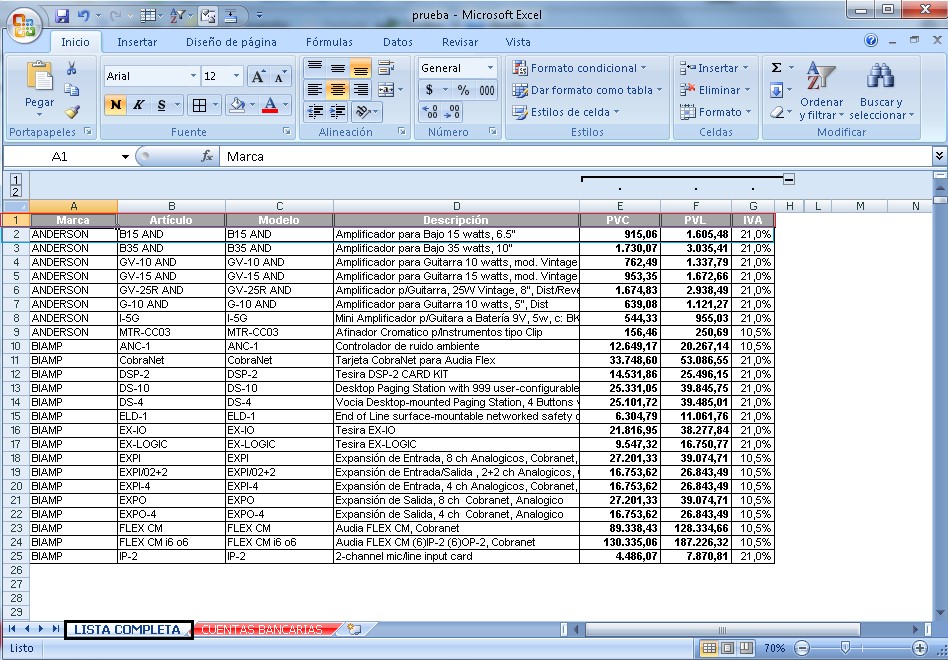Image resolution: width=948 pixels, height=660 pixels.
Task: Open the Arial font name dropdown
Action: click(x=193, y=76)
